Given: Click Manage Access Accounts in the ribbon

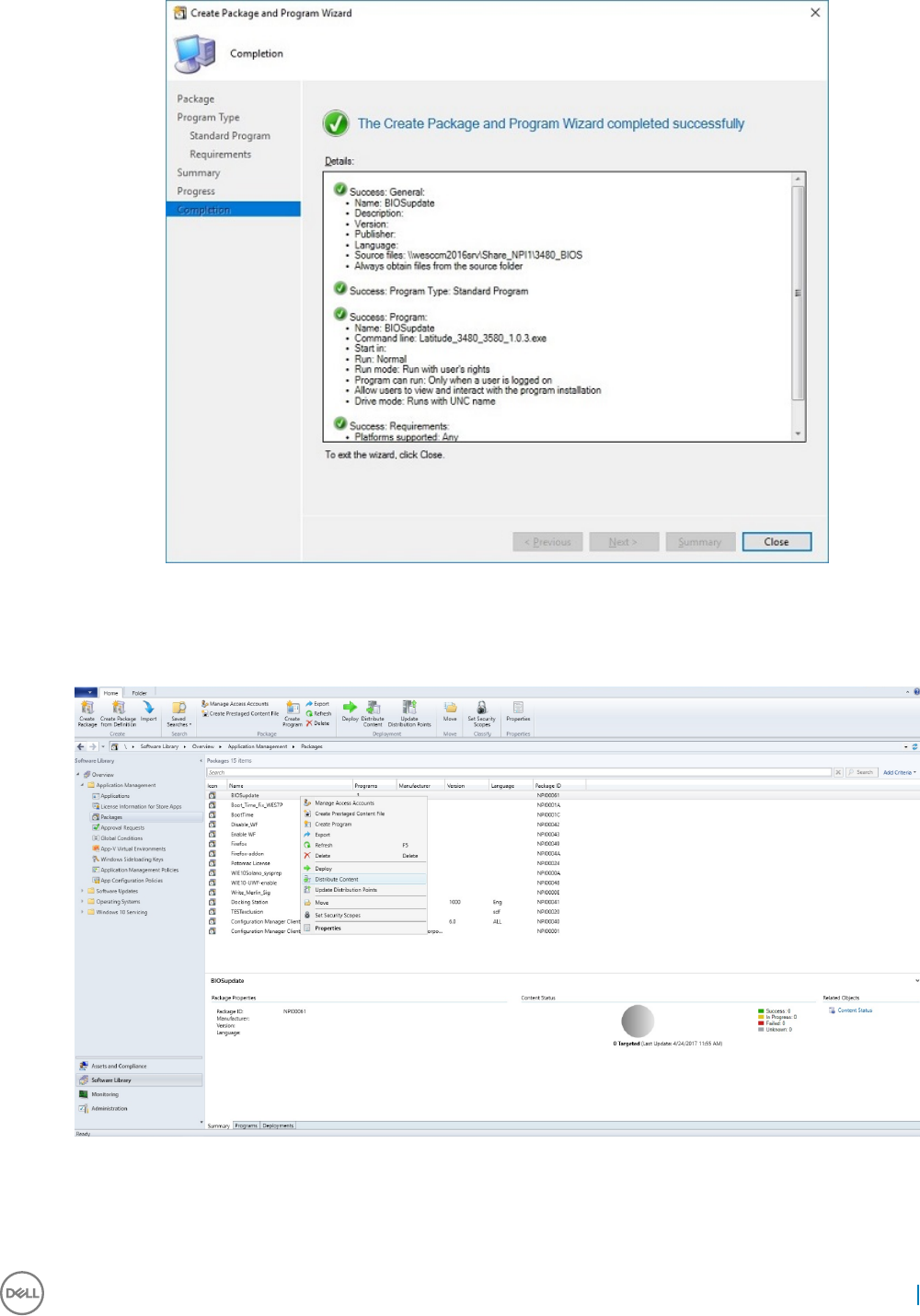Looking at the screenshot, I should (x=236, y=704).
